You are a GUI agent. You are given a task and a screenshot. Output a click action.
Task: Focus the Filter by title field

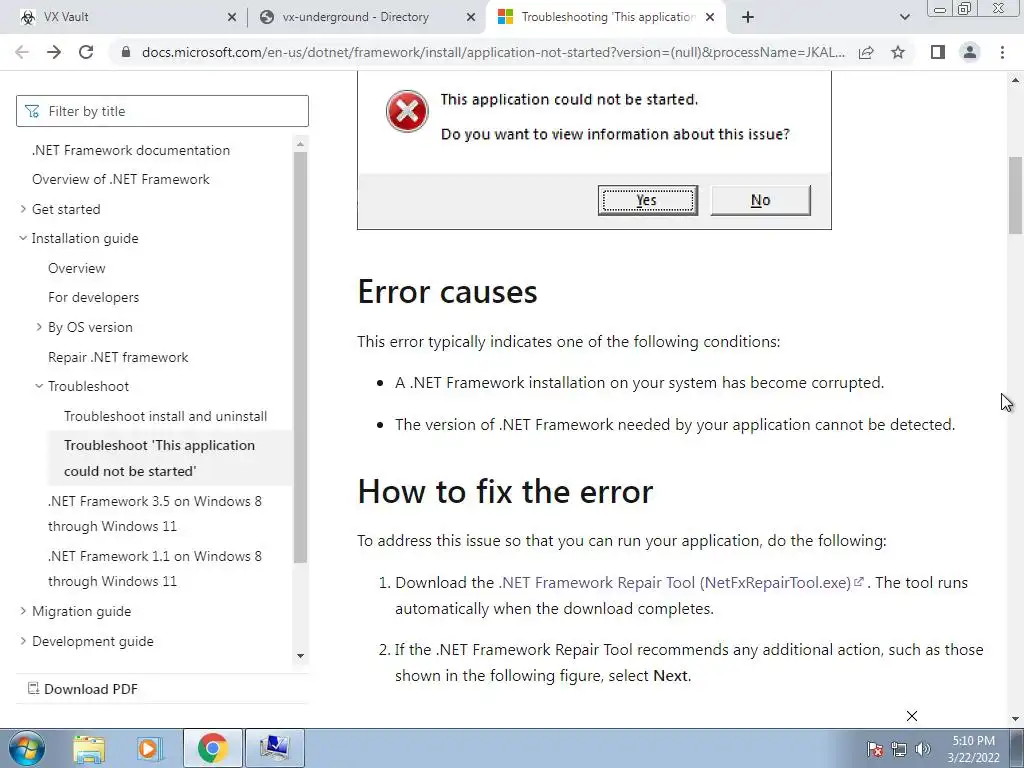click(x=162, y=111)
